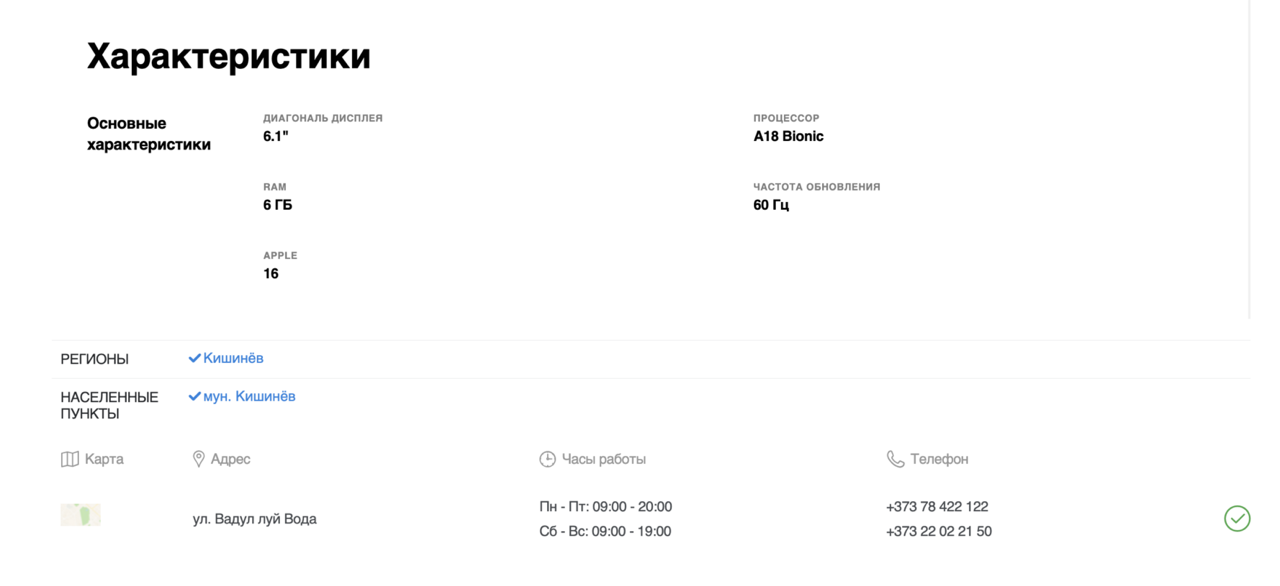Screen dimensions: 1280x586
Task: Click the A18 Bionic processor value
Action: [788, 136]
